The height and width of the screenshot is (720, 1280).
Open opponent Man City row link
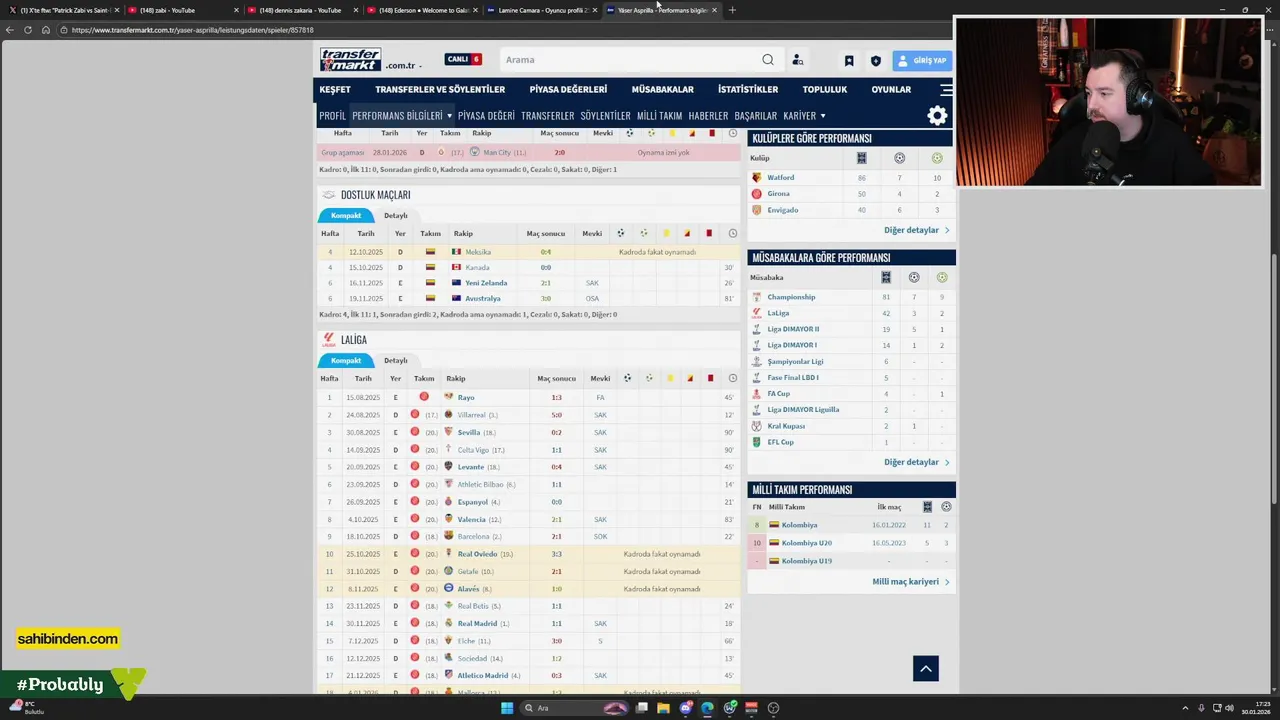point(497,153)
